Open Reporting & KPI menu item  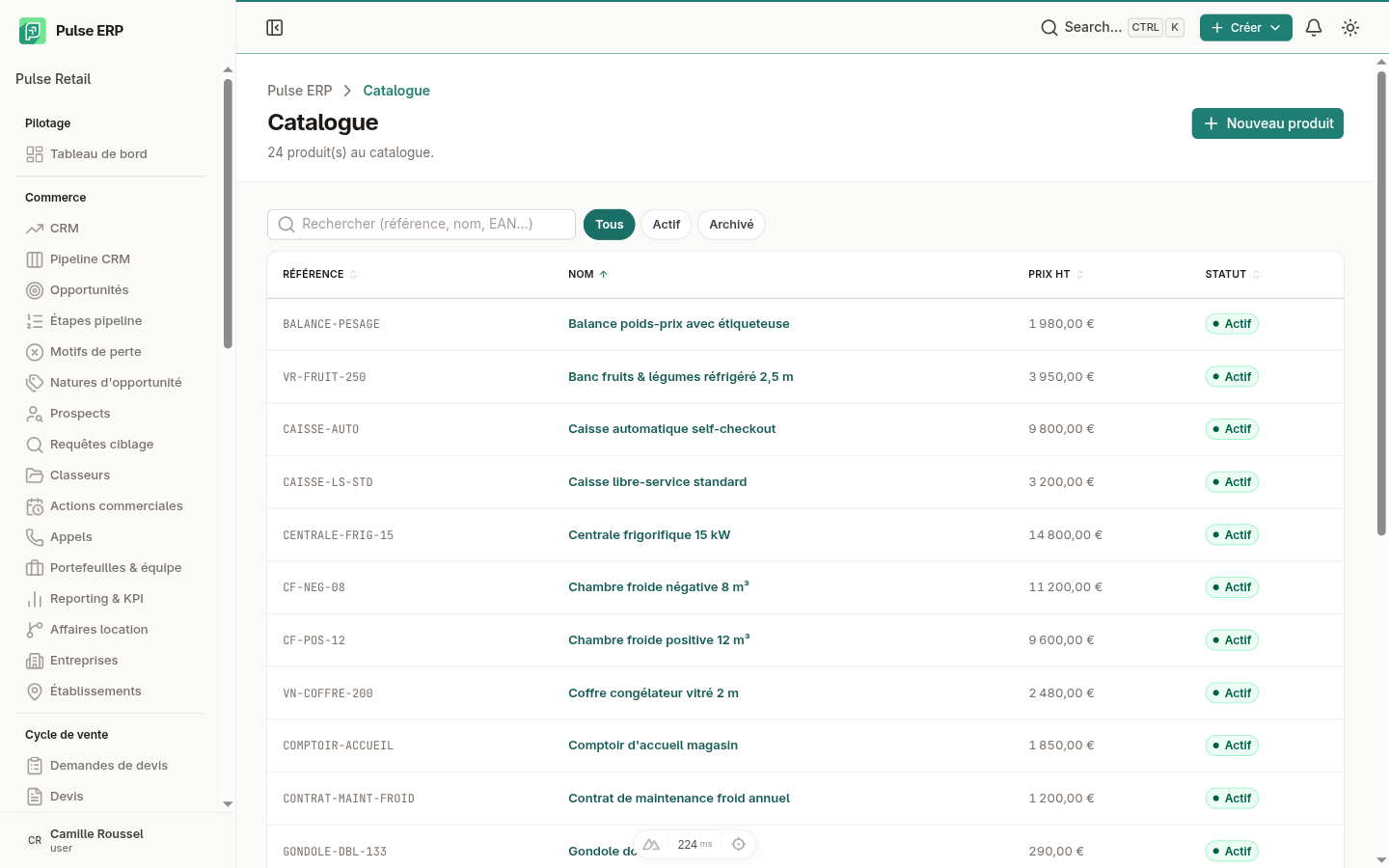click(110, 599)
